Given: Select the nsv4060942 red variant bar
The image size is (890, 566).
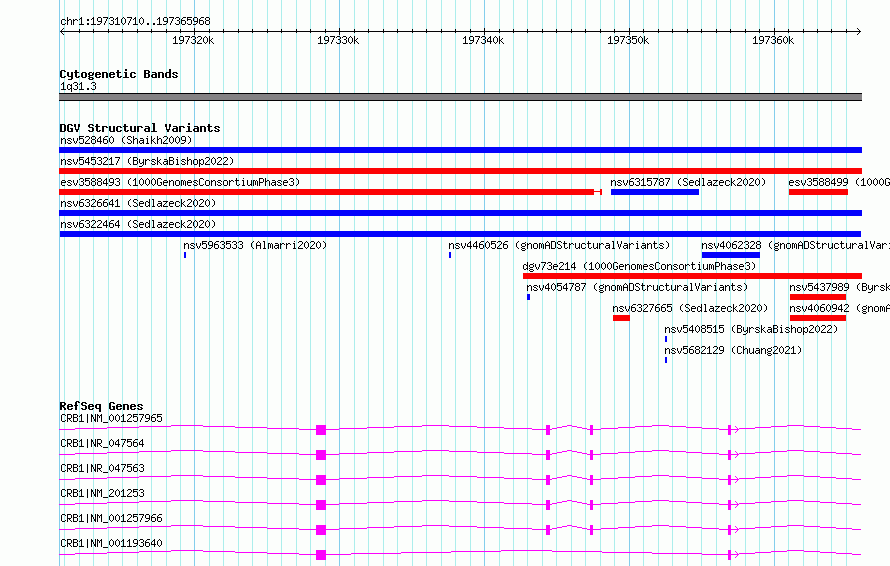Looking at the screenshot, I should [x=818, y=318].
